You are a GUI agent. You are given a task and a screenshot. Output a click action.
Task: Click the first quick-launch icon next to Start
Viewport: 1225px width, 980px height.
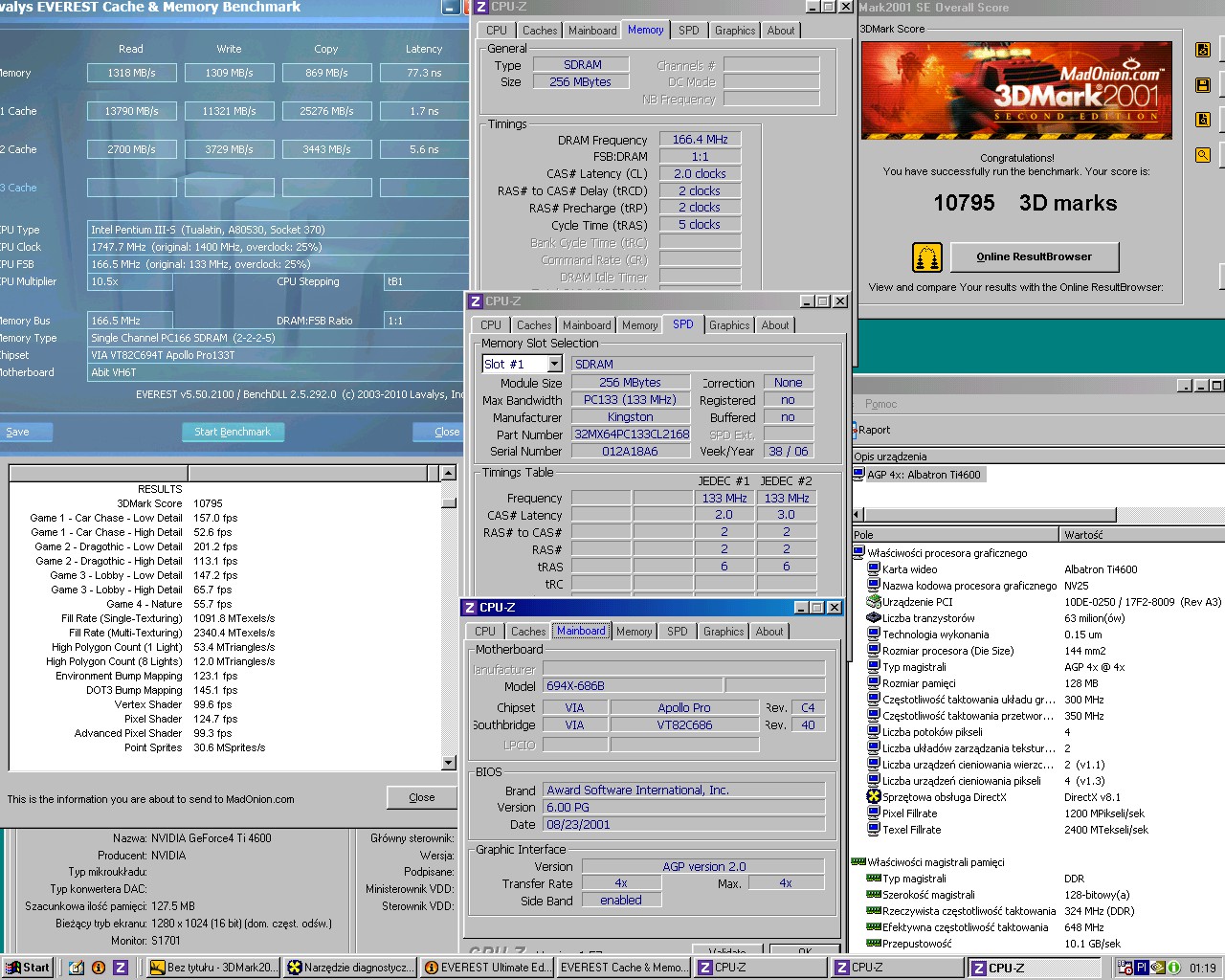77,968
